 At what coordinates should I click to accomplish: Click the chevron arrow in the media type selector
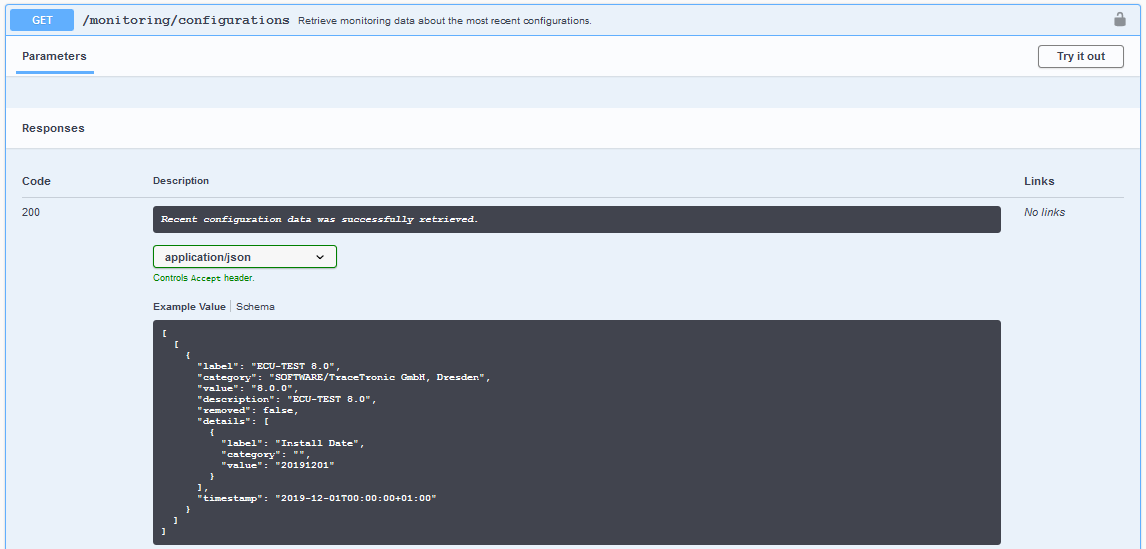click(x=320, y=257)
